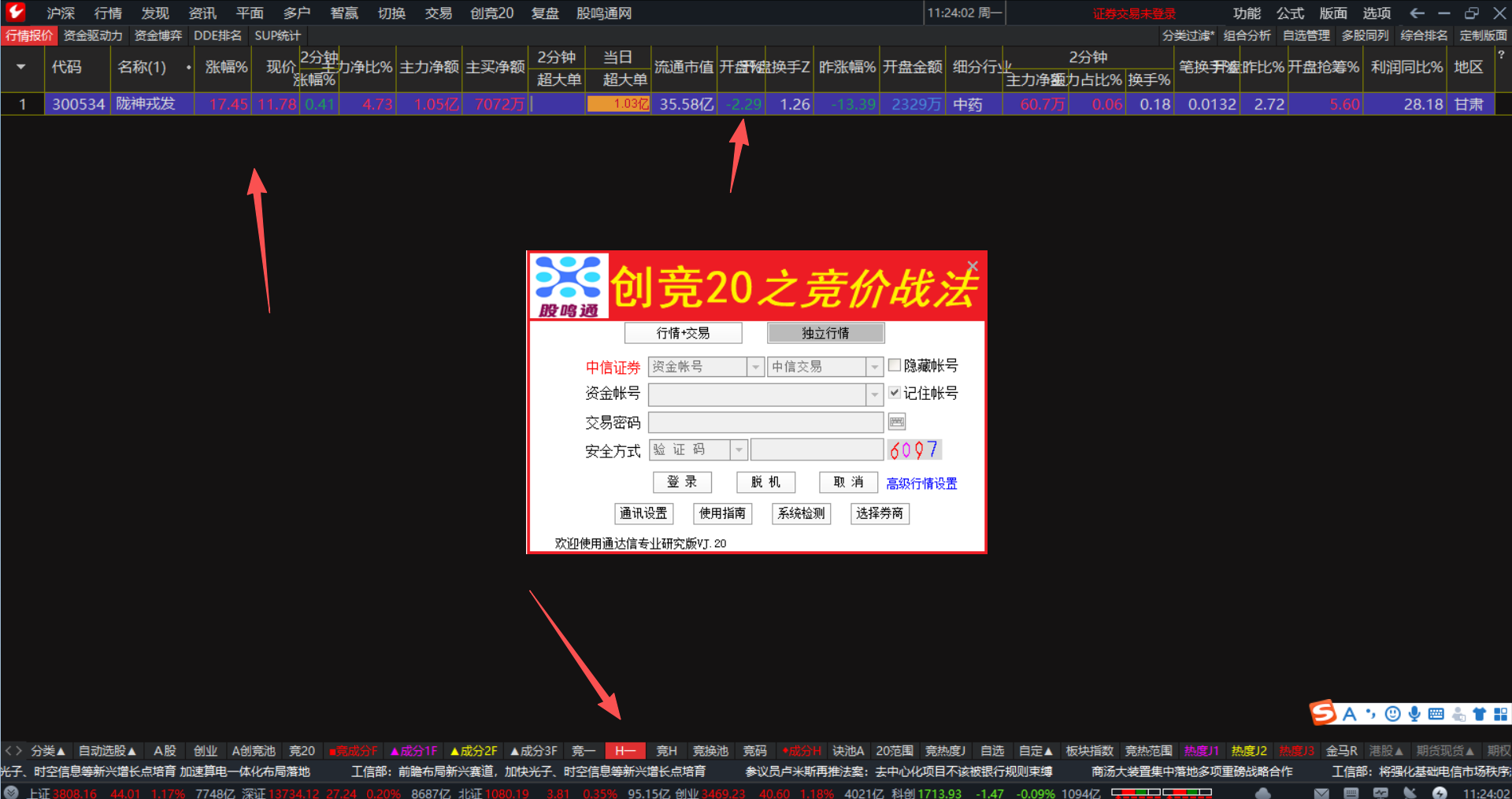Open the Sogou toolbox grid icon
The image size is (1512, 799).
[1501, 714]
